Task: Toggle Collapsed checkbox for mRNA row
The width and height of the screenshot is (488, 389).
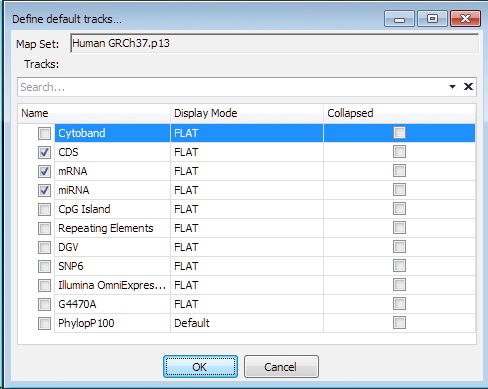Action: [399, 171]
